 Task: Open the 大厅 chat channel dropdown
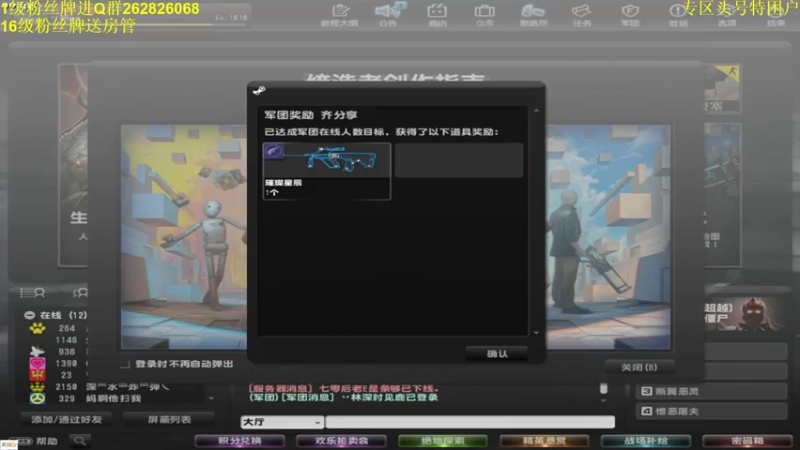[x=282, y=422]
